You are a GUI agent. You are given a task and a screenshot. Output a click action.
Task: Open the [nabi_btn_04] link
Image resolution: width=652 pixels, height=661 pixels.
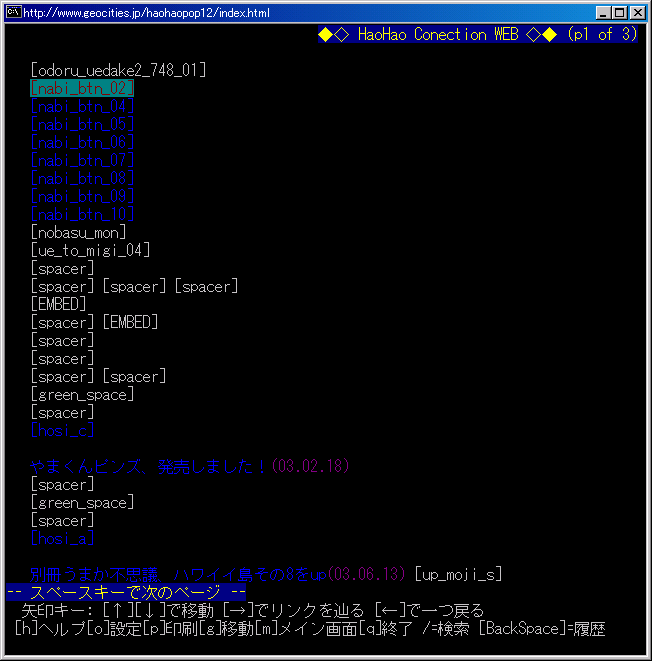point(82,106)
